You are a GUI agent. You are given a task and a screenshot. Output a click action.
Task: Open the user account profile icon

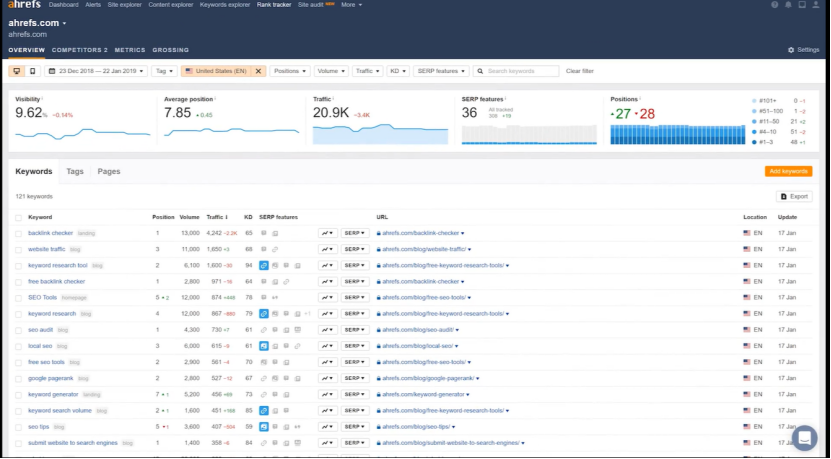coord(816,5)
